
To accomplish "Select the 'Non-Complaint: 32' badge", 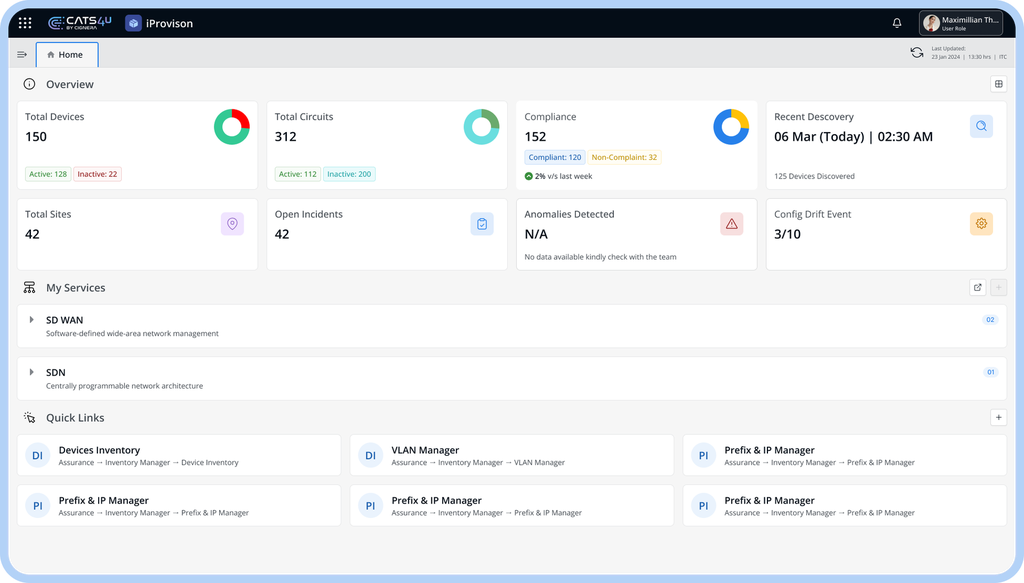I will [x=624, y=157].
